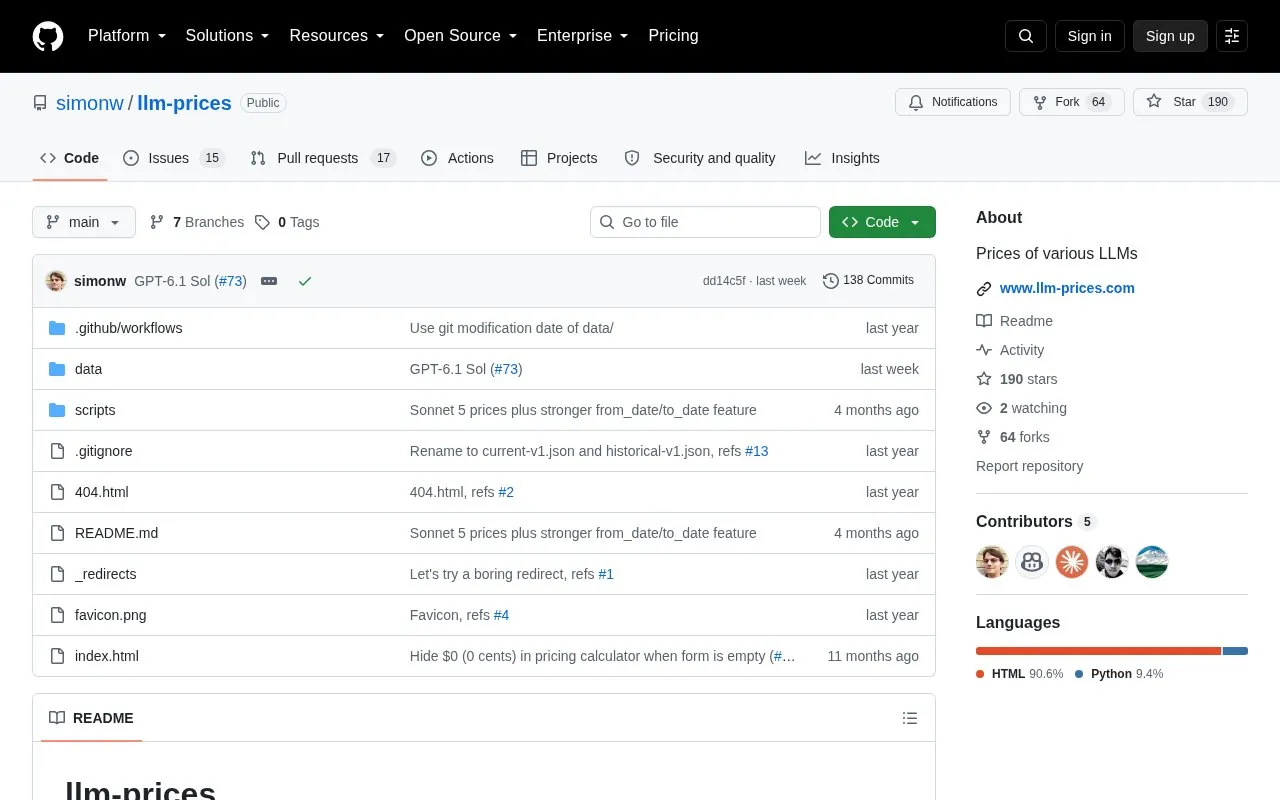Viewport: 1280px width, 800px height.
Task: Click the Python segment of languages bar
Action: [x=1235, y=651]
